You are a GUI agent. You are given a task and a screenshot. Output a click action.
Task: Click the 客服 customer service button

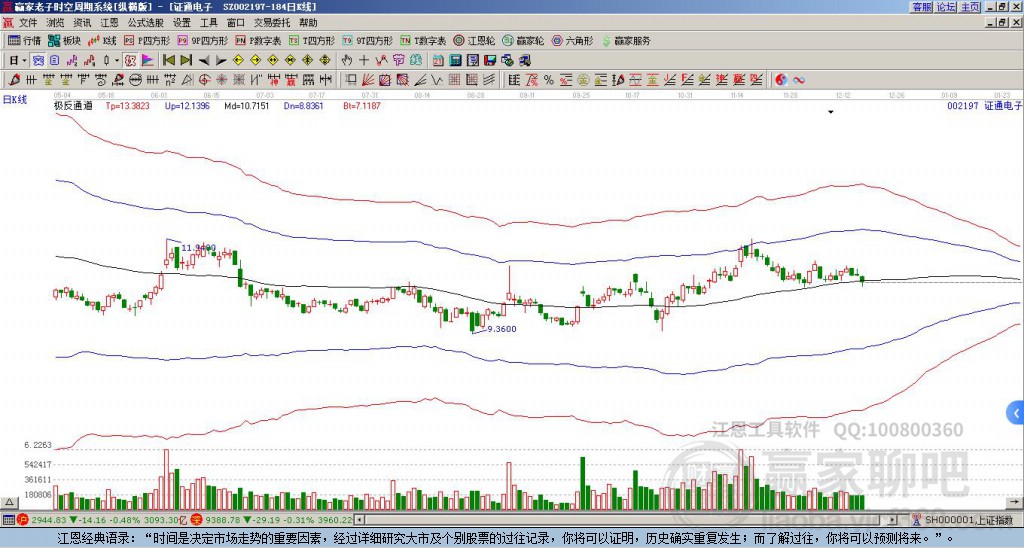pos(922,7)
